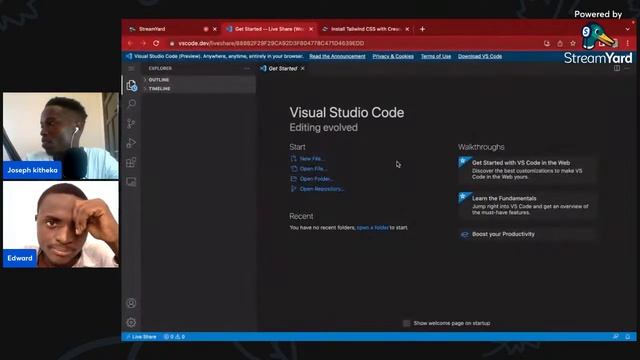The height and width of the screenshot is (360, 640).
Task: Close the Install Tailwind CSS browser tab
Action: pos(407,29)
